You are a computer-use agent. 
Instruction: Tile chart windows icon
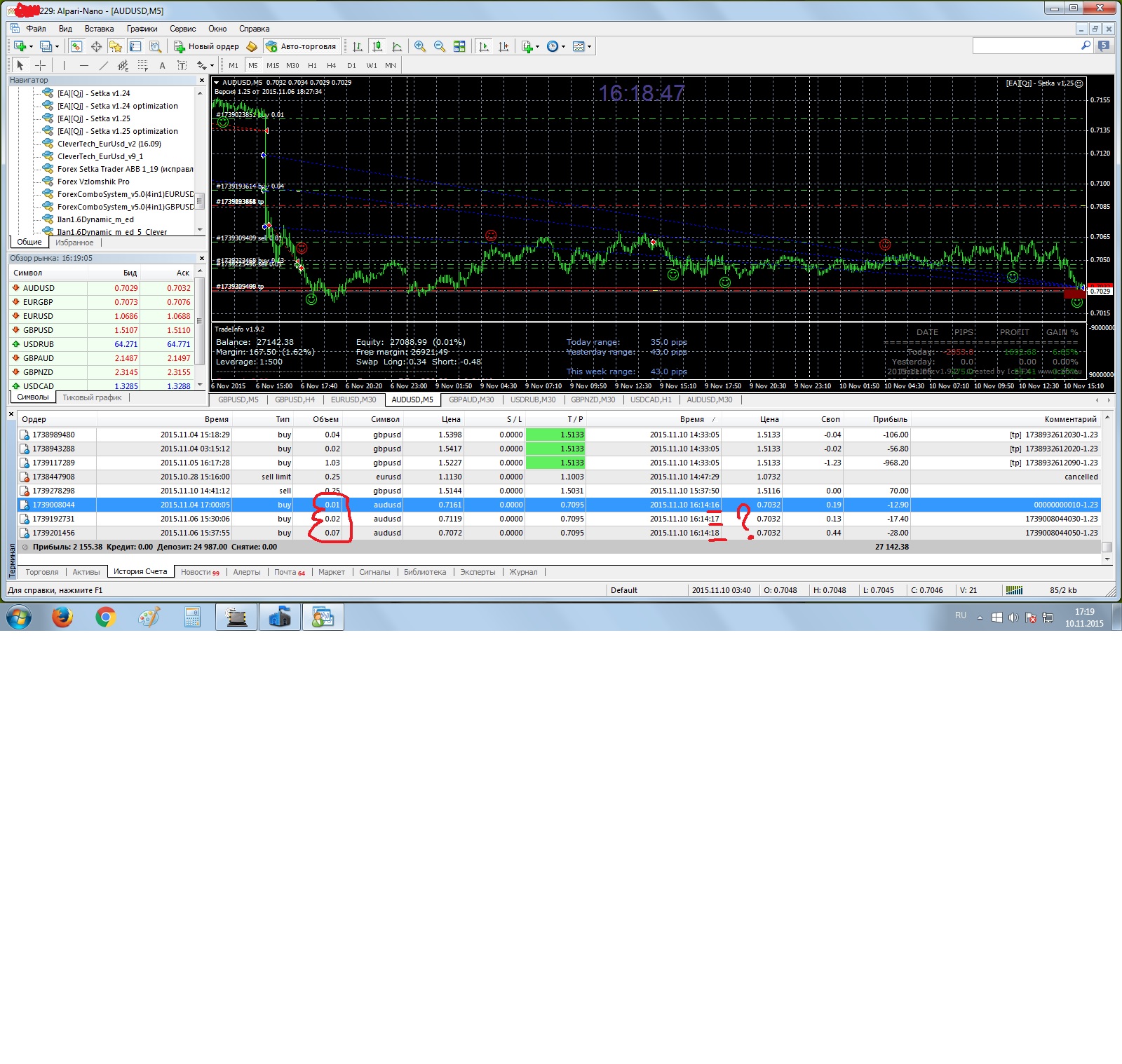pyautogui.click(x=459, y=46)
